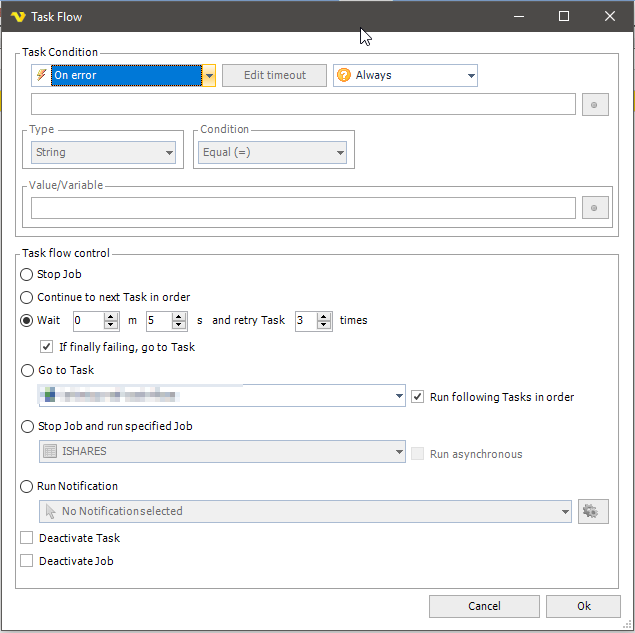Viewport: 635px width, 633px height.
Task: Click variable picker button in Value/Variable section
Action: (x=595, y=207)
